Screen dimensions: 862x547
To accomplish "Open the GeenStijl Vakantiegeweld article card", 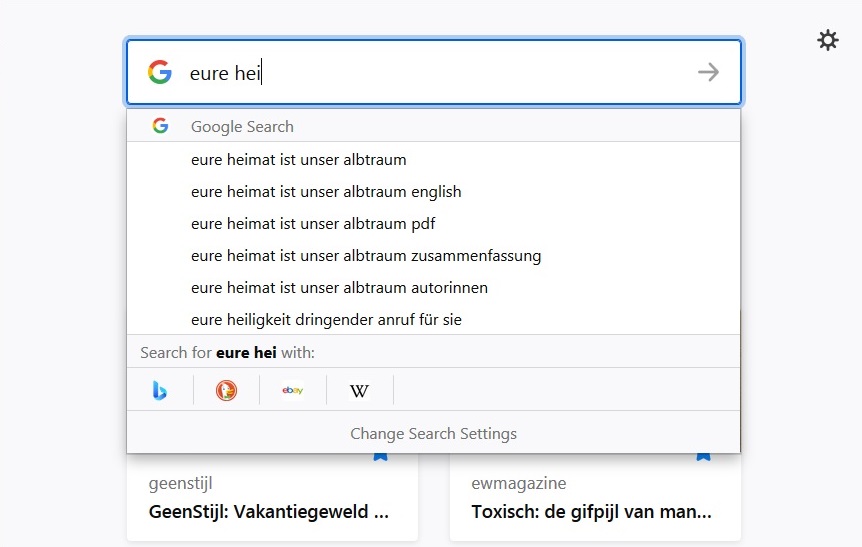I will click(x=272, y=498).
